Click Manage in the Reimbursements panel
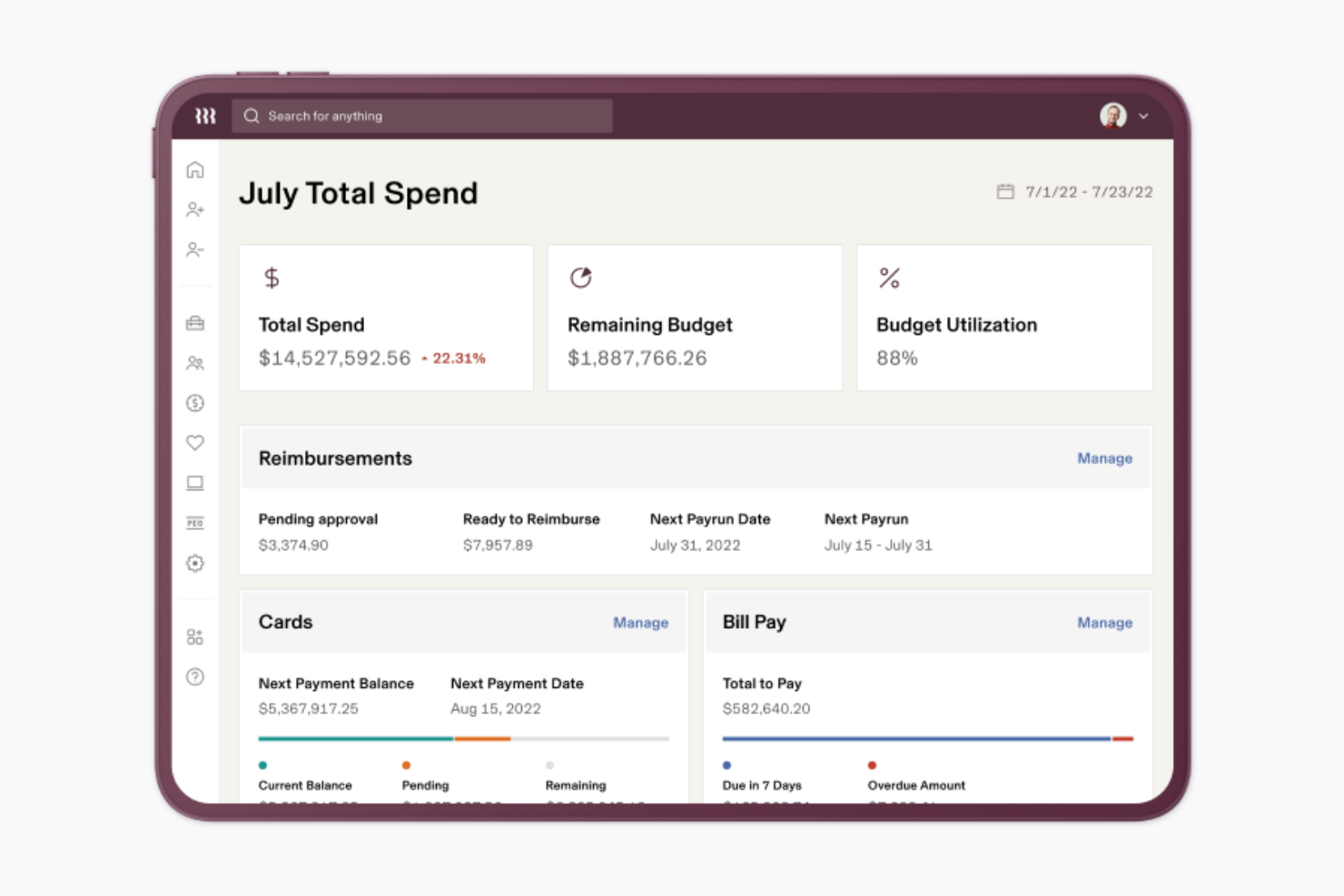 1104,458
